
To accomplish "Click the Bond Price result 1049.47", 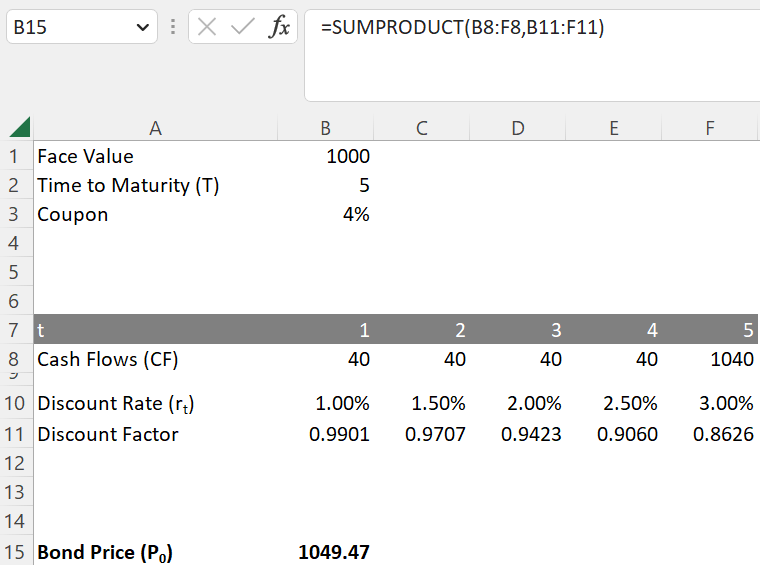I will tap(327, 552).
